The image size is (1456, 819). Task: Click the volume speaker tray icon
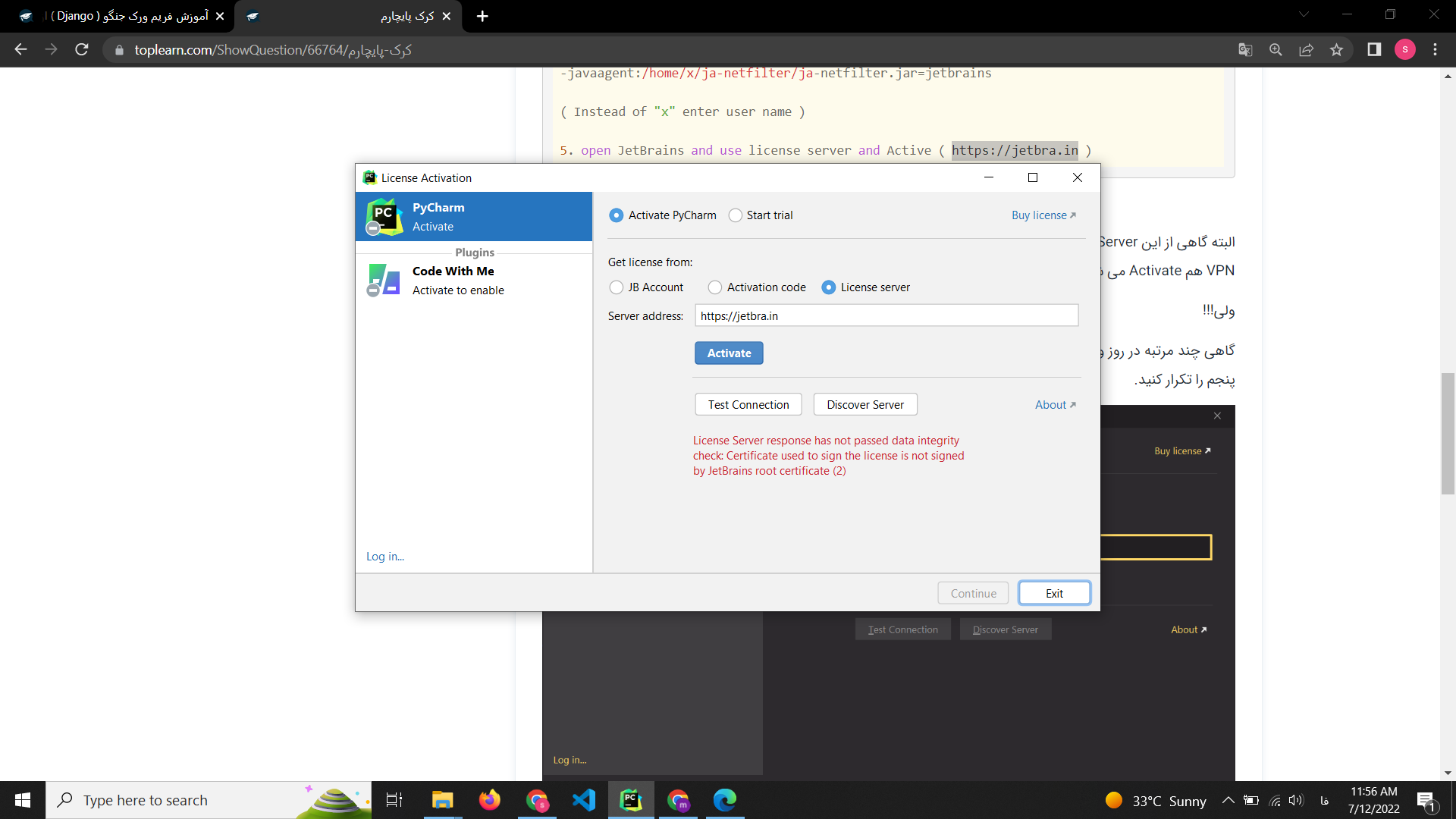(x=1296, y=800)
